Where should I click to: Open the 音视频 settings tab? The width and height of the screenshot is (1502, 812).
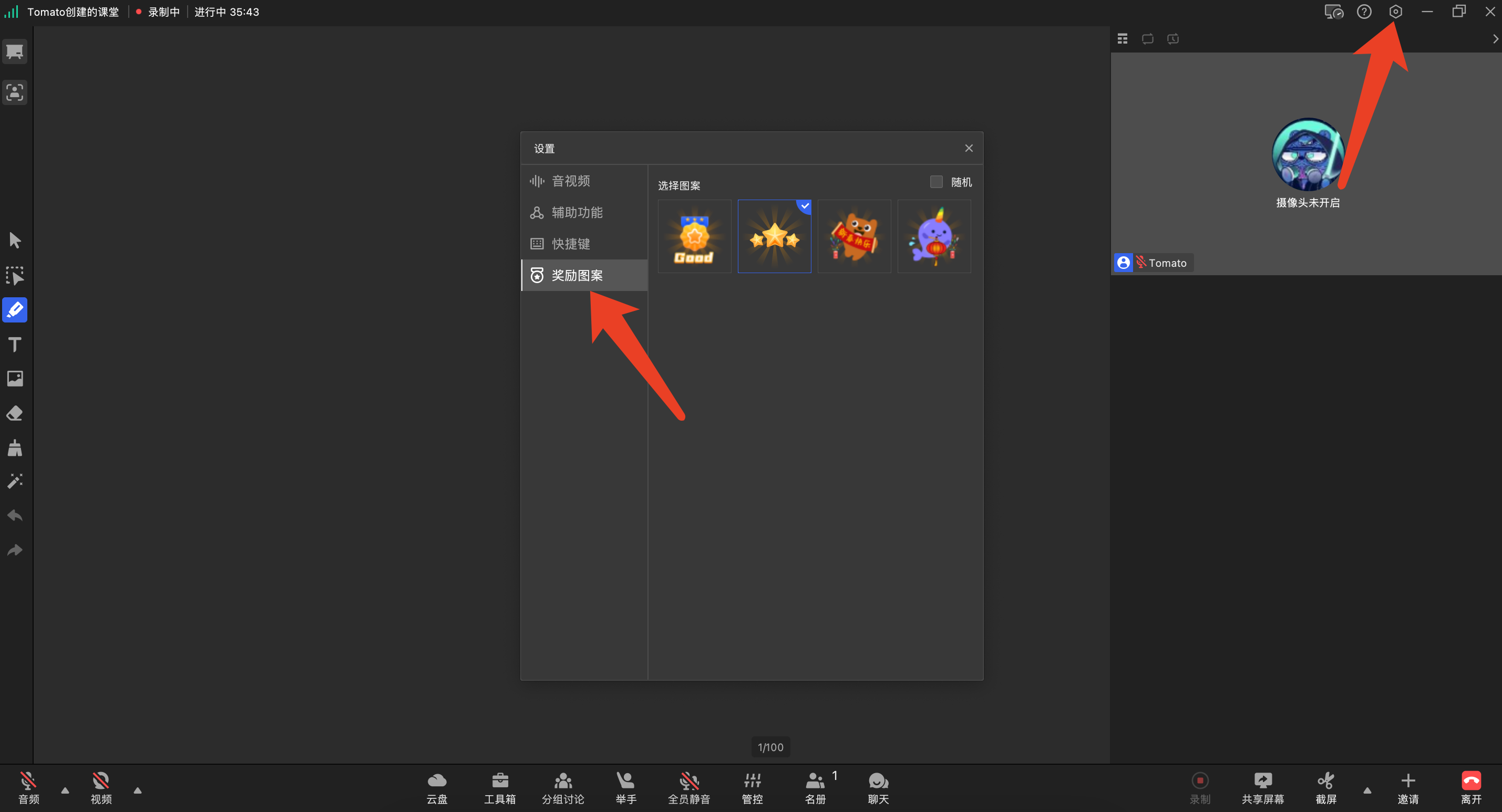[584, 181]
